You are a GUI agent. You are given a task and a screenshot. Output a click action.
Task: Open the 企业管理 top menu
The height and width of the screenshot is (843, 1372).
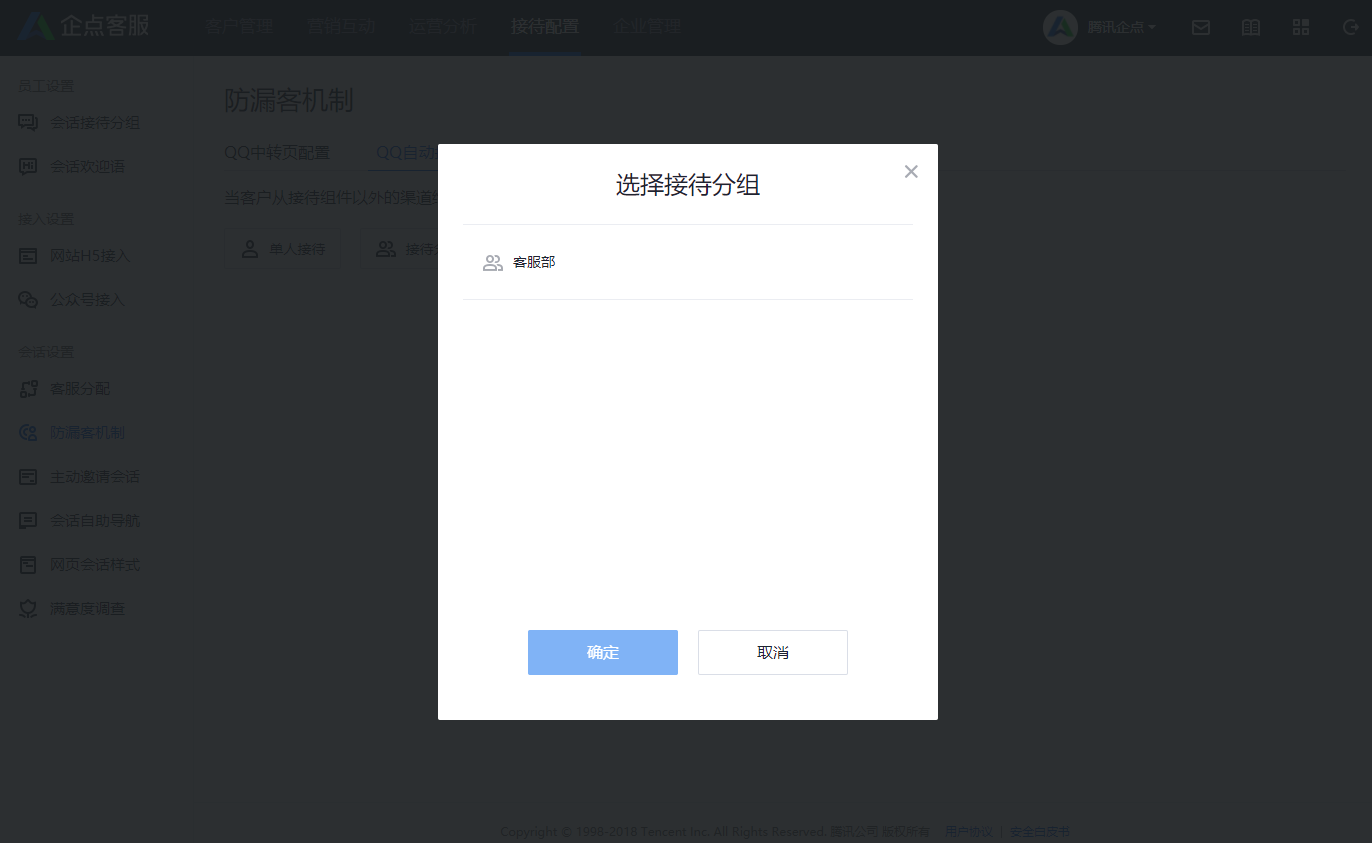coord(647,27)
